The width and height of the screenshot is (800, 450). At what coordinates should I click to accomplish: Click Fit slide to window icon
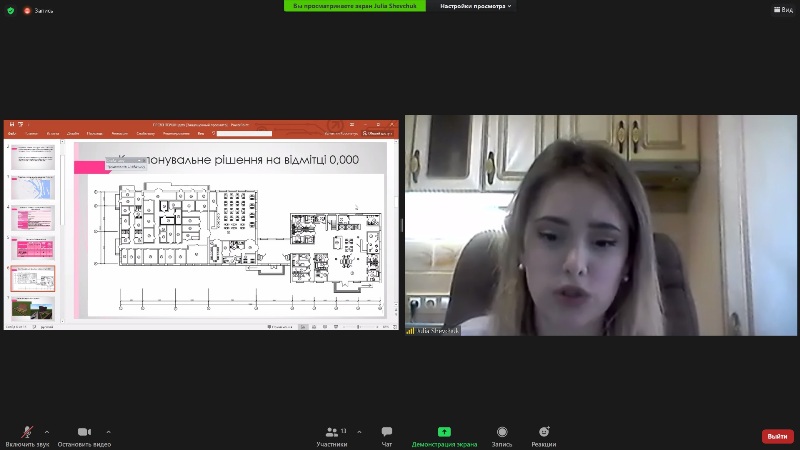[395, 327]
